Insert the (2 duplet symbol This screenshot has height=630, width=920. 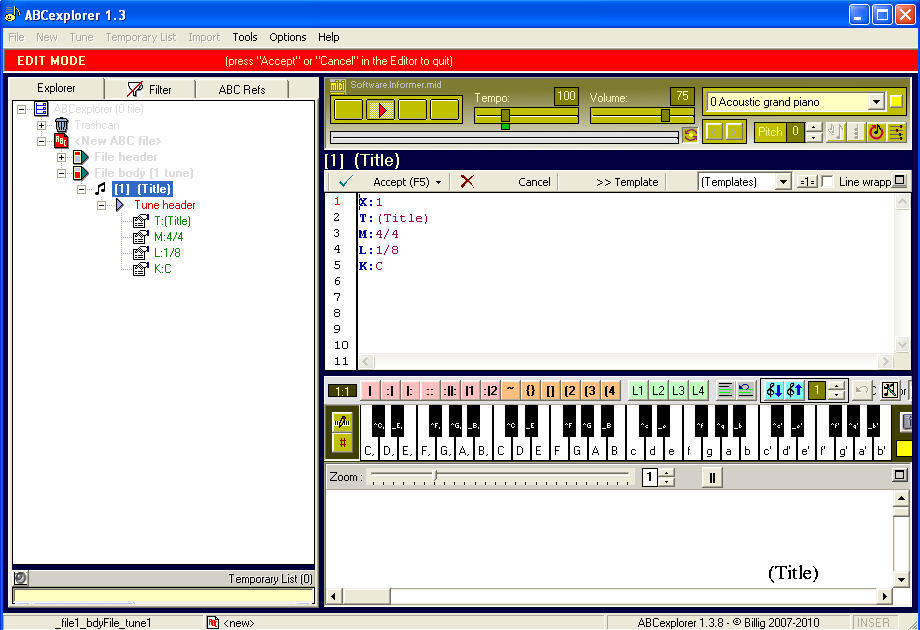click(570, 391)
